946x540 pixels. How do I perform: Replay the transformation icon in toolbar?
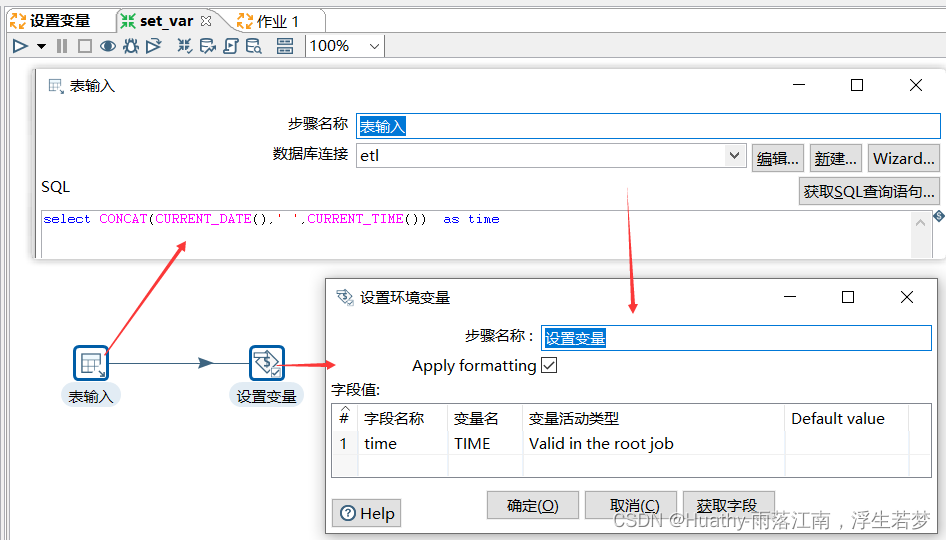pos(154,46)
